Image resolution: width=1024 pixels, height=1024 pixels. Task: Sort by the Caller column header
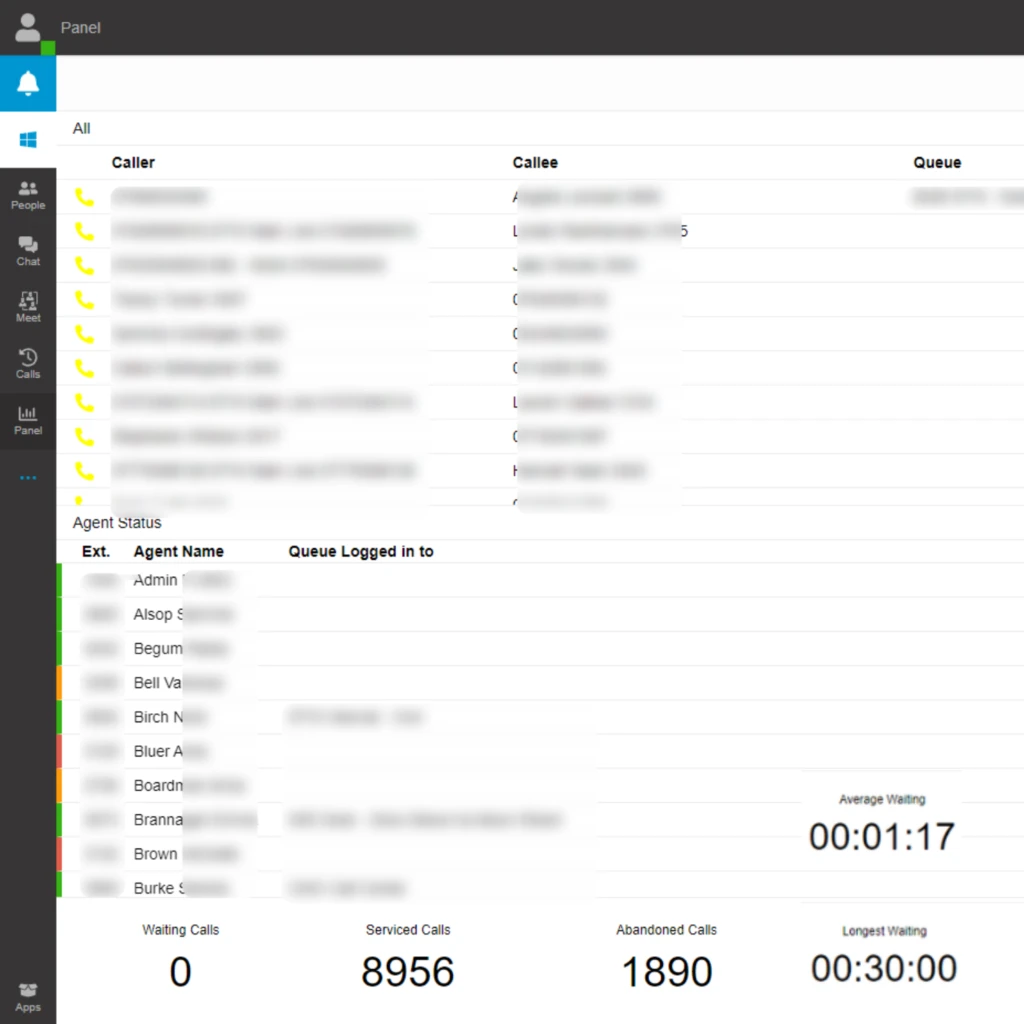point(133,162)
